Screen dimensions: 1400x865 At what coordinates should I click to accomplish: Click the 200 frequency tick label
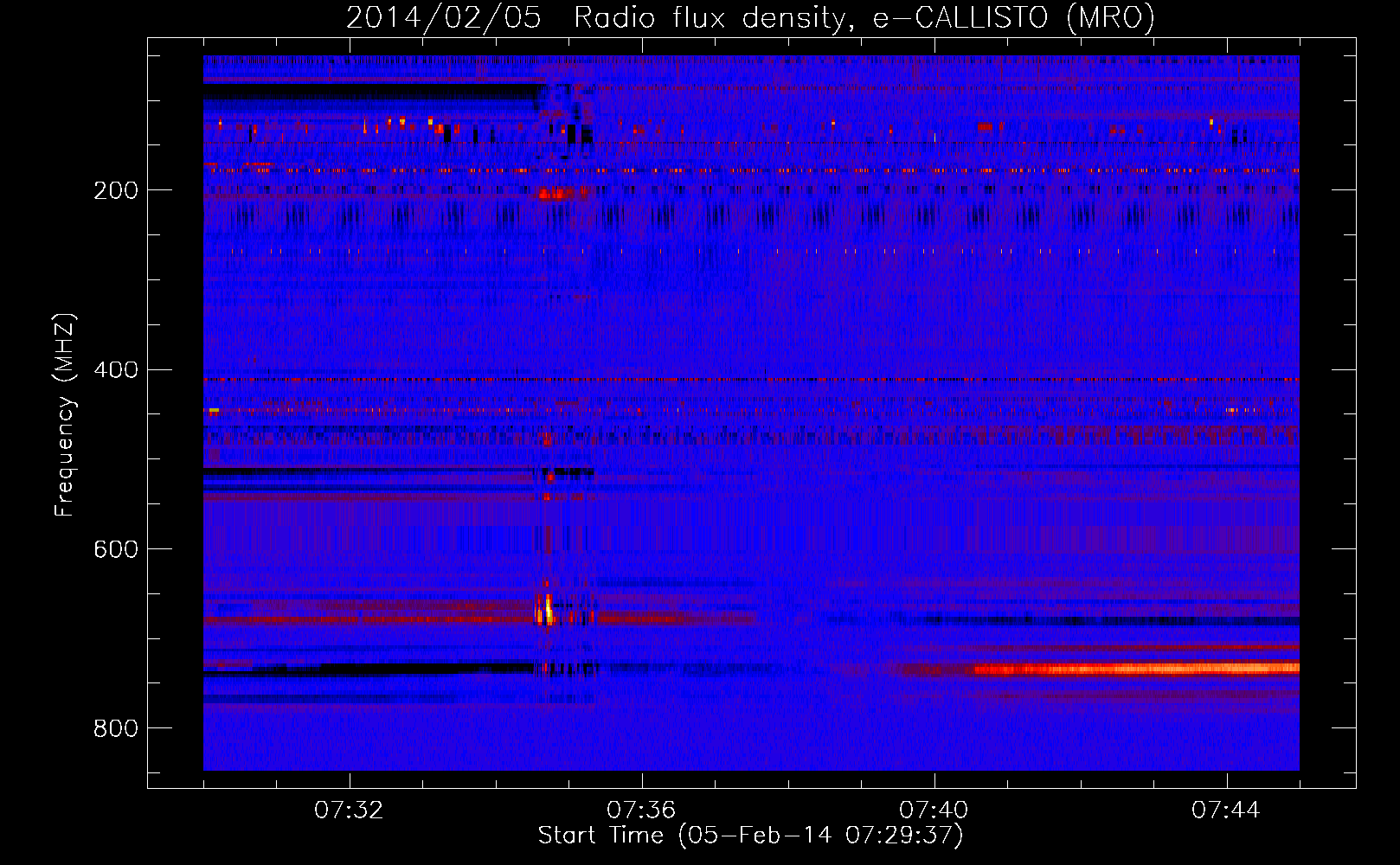tap(116, 190)
